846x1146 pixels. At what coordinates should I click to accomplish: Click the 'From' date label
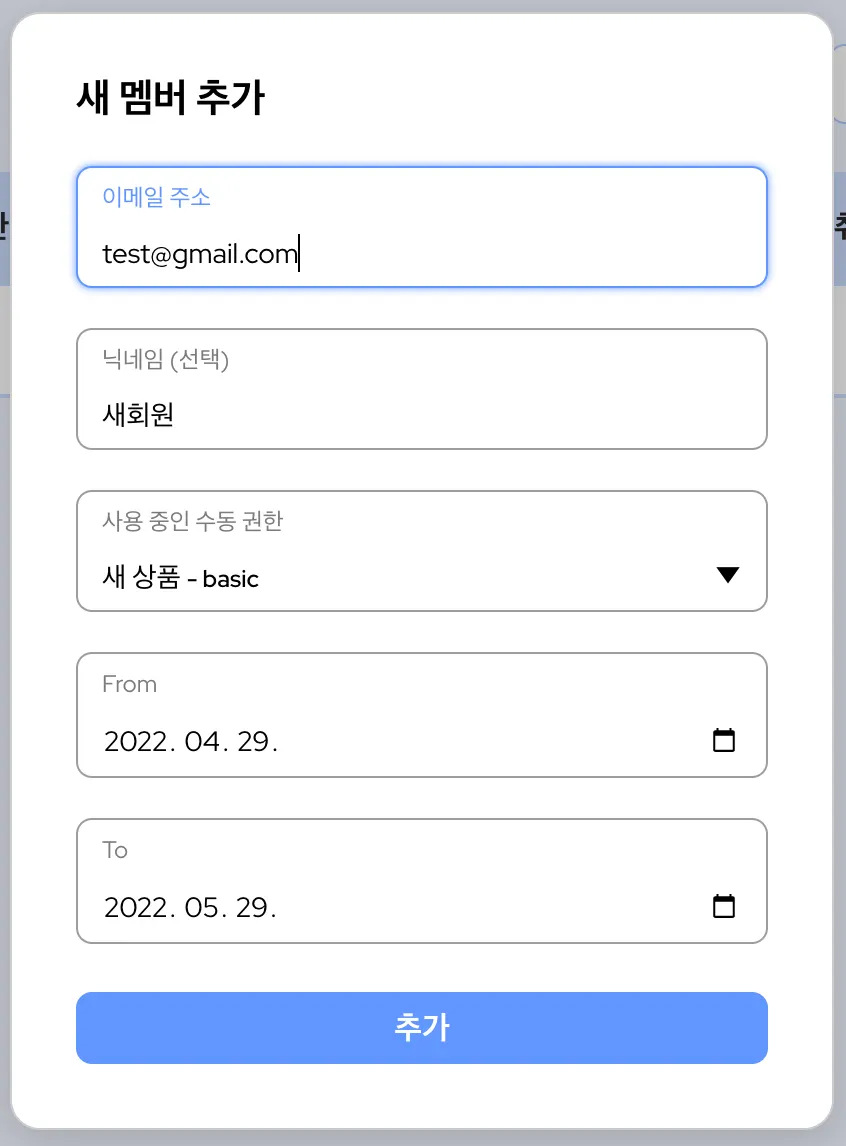click(129, 684)
